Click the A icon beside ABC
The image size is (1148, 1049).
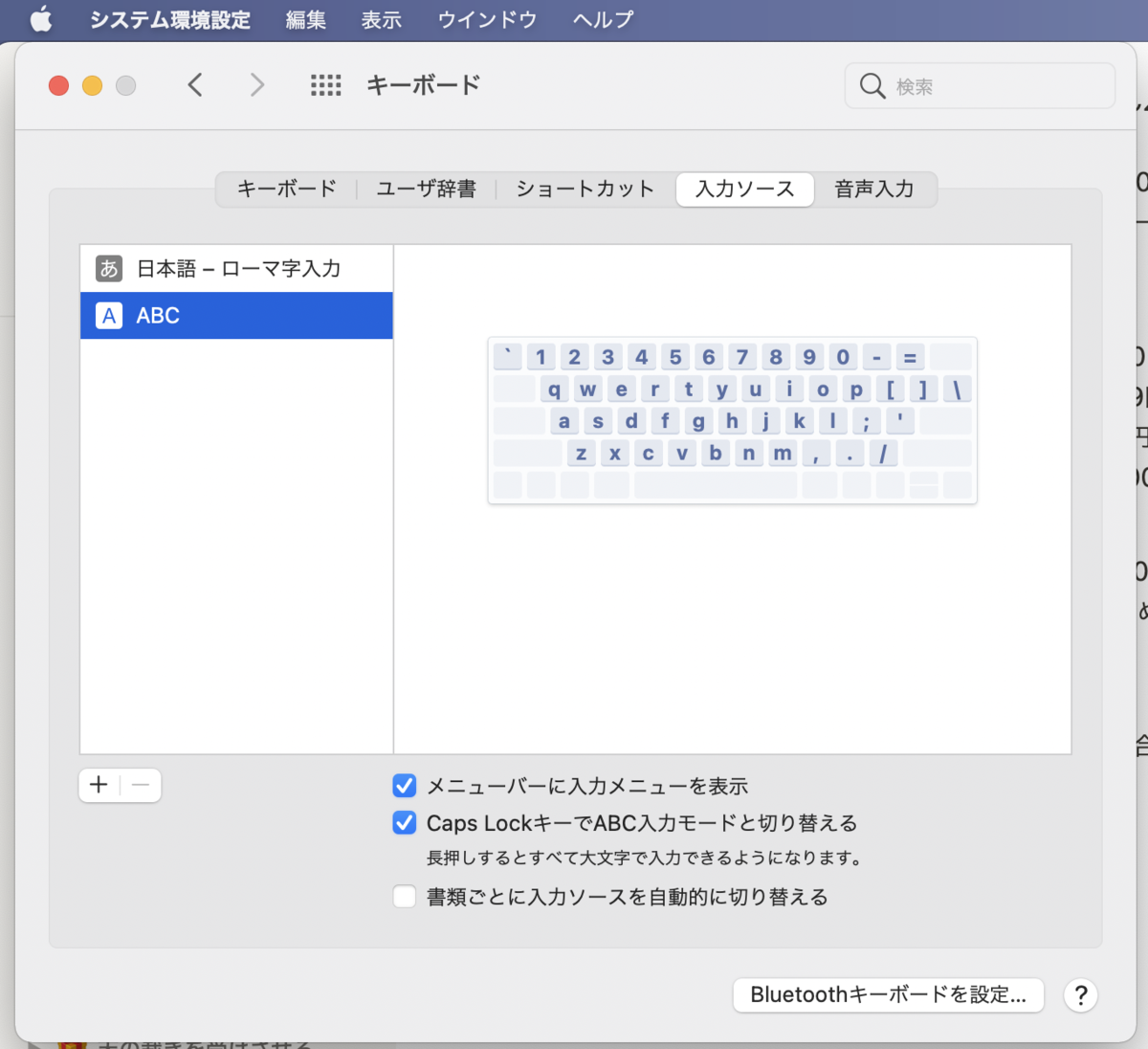pos(109,316)
